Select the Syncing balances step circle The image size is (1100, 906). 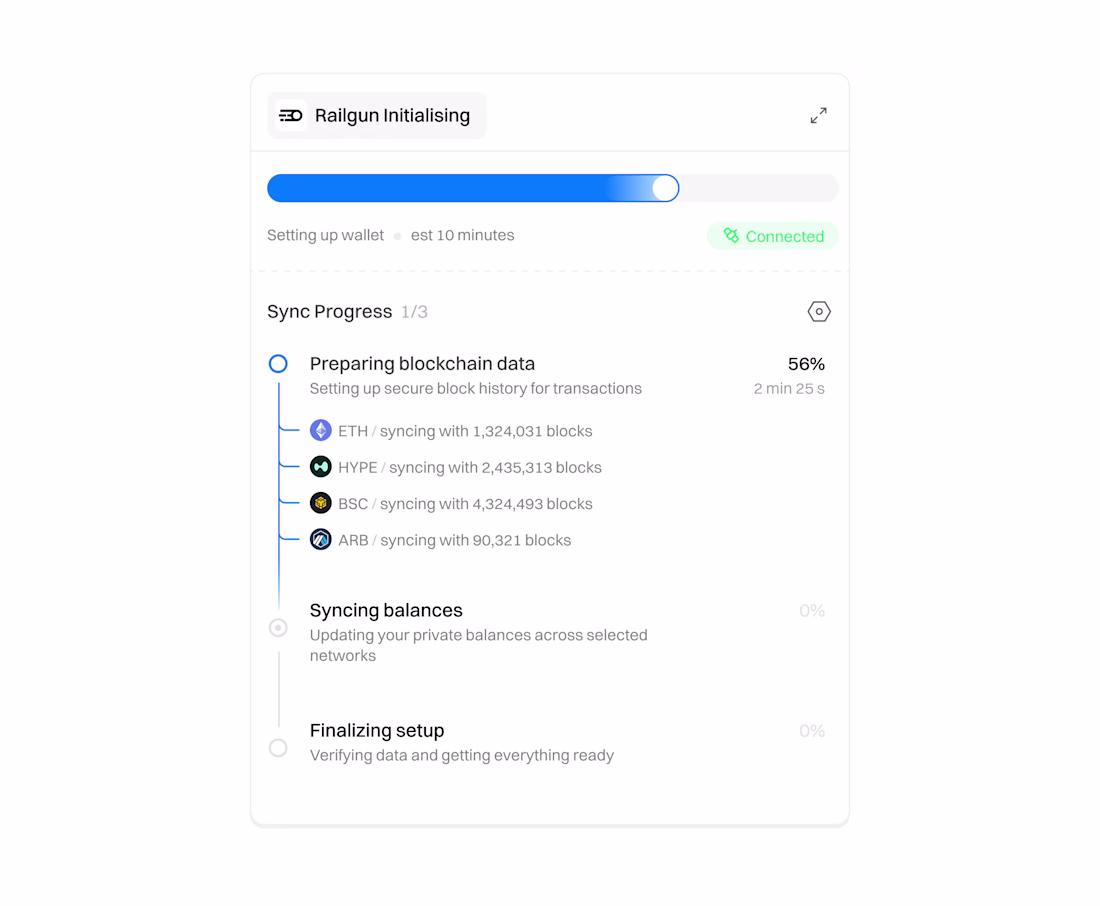point(278,628)
